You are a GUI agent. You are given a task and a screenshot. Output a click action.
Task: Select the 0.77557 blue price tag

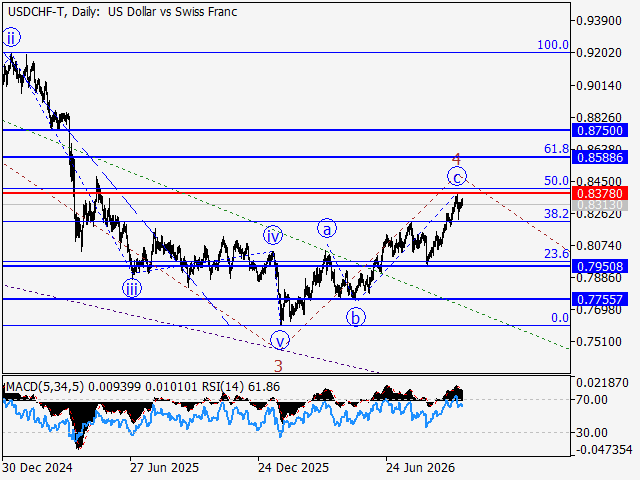600,300
